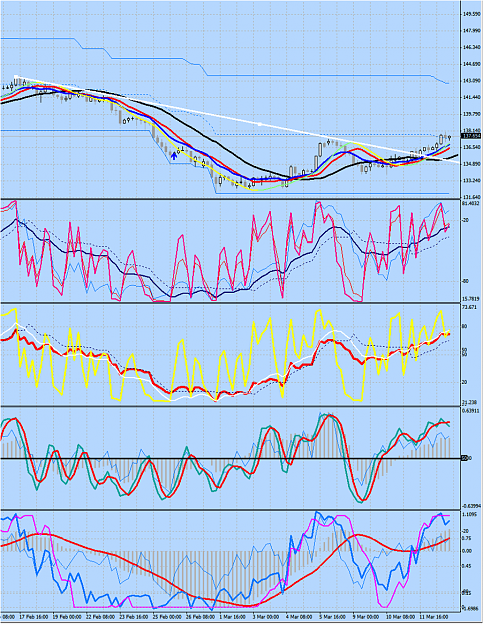483x625 pixels.
Task: Click the 144.690 price axis label
Action: 472,64
